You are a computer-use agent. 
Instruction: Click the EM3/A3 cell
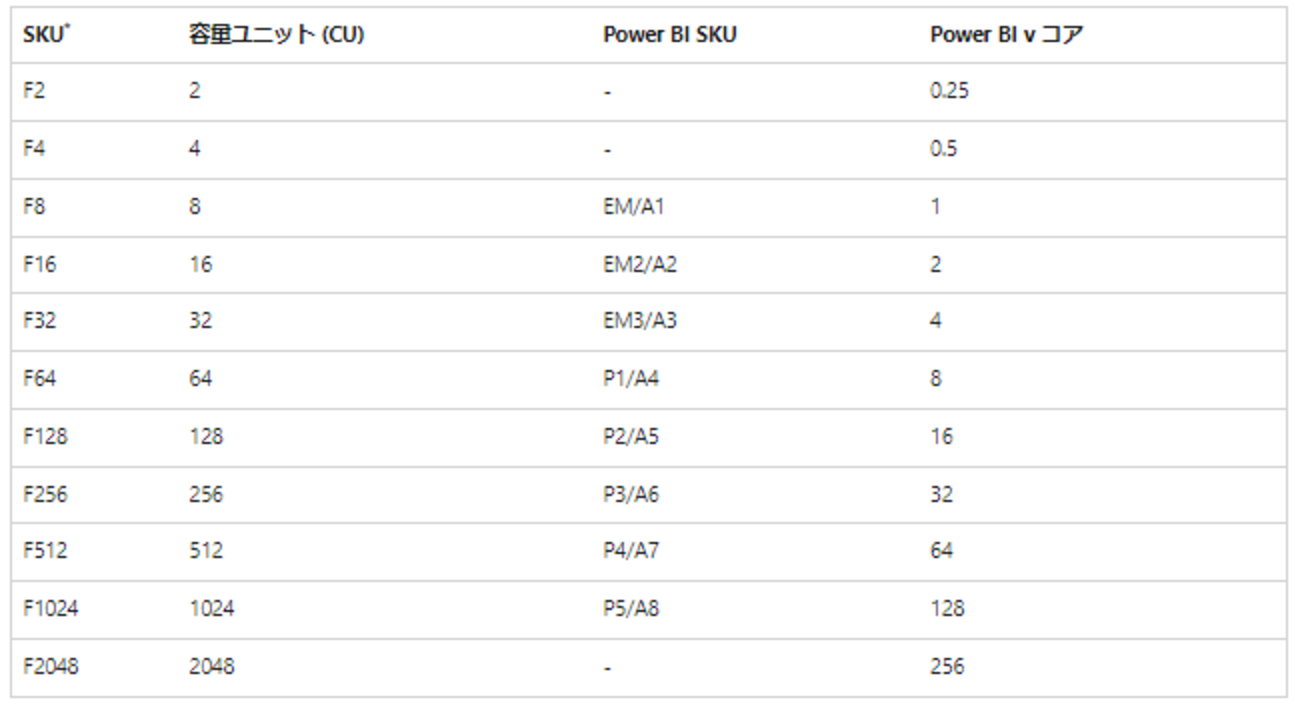point(640,322)
